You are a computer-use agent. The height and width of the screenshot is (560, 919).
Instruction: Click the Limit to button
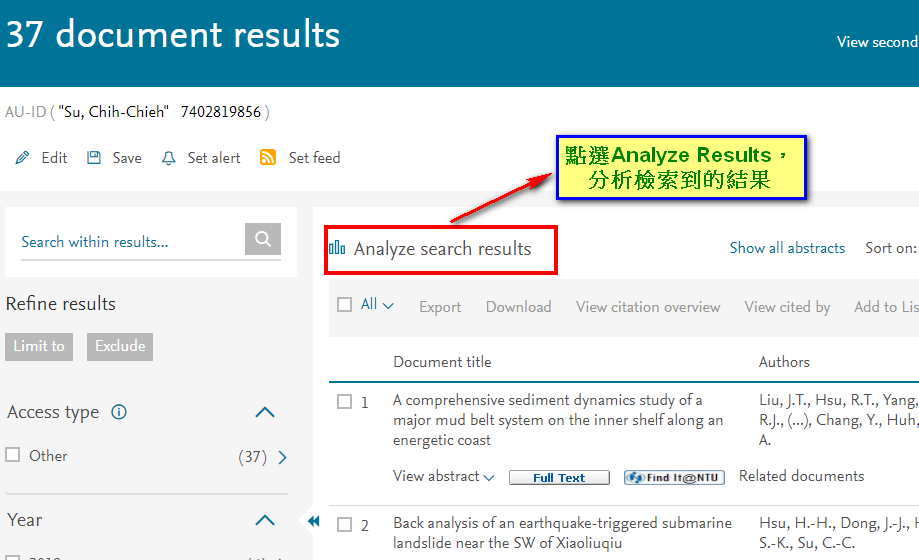click(x=39, y=347)
